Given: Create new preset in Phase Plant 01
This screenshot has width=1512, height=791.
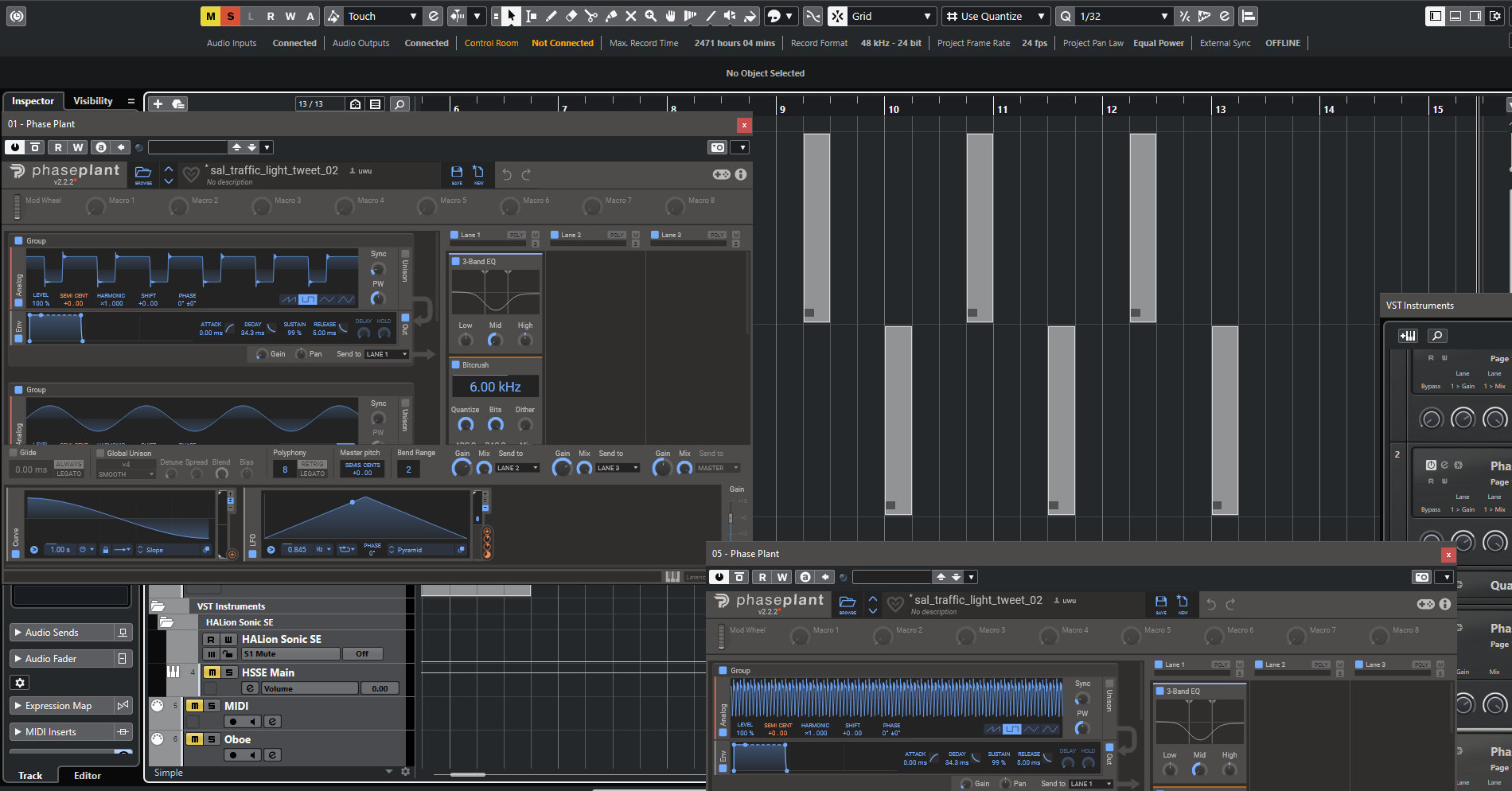Looking at the screenshot, I should click(478, 174).
